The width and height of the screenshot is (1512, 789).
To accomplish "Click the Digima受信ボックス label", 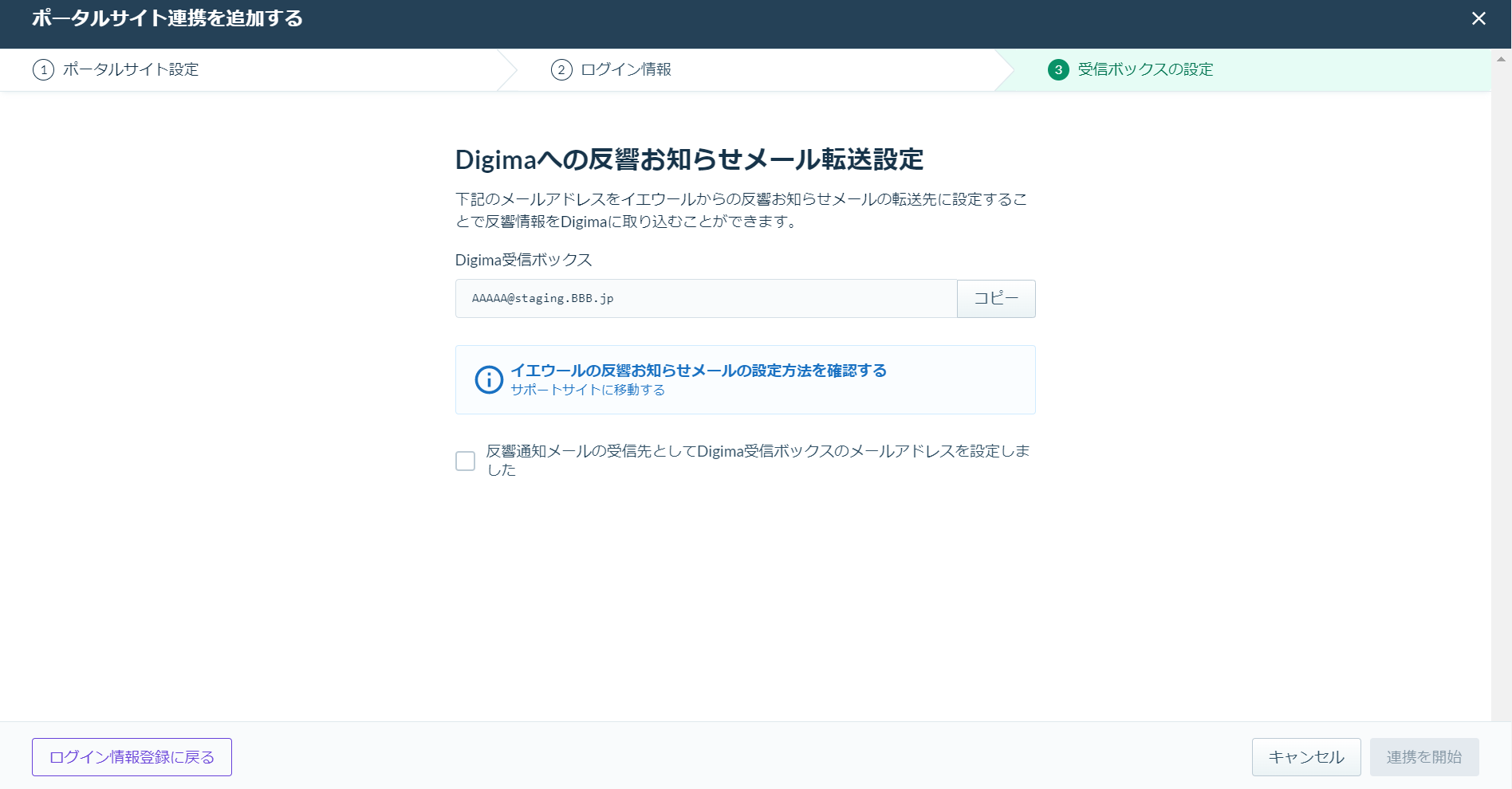I will pyautogui.click(x=523, y=260).
